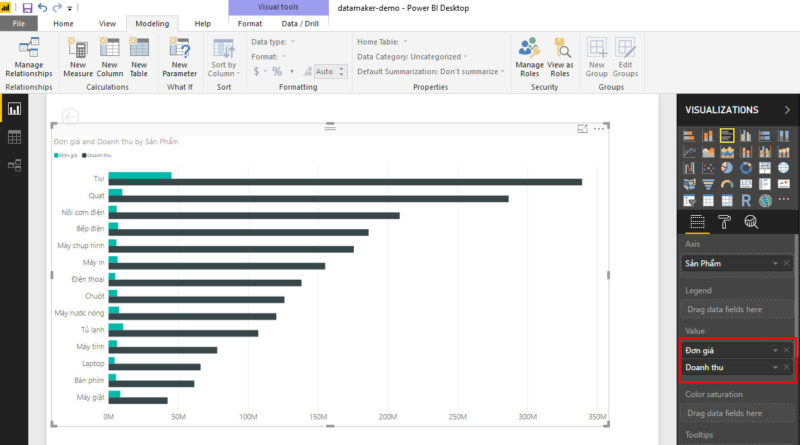Remove Doanh thu field from Value
The image size is (800, 445).
tap(786, 367)
